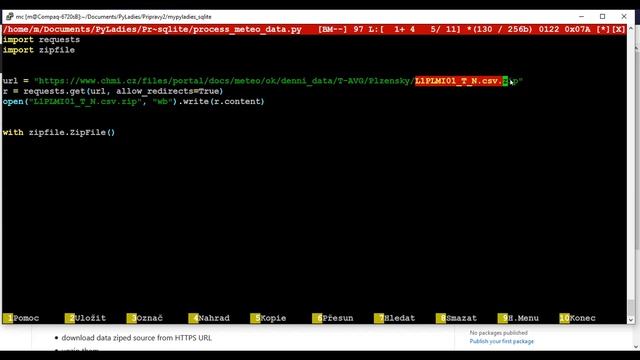Click the 8 Smazat delete key
Screen dimensions: 640x360
[456, 318]
